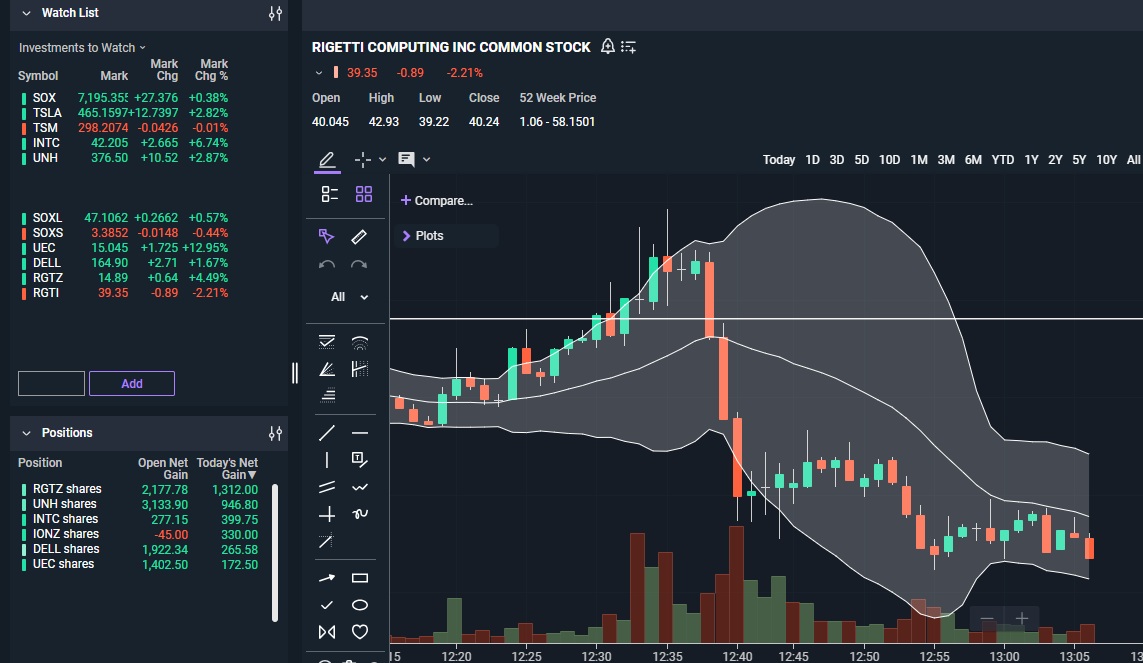
Task: Select the Fibonacci arcs tool
Action: [359, 342]
